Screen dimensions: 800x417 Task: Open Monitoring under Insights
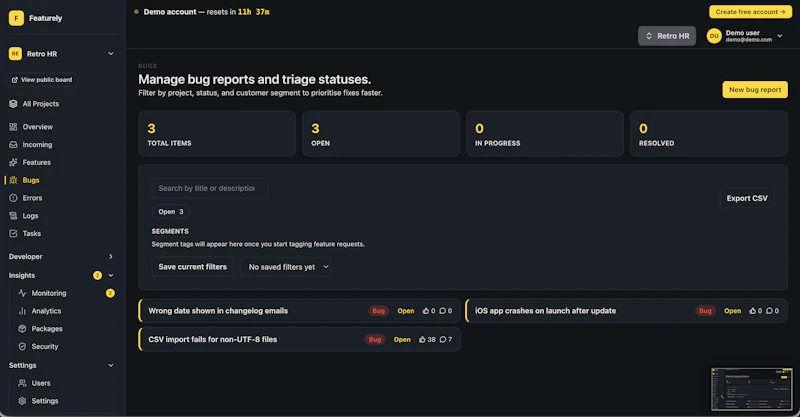(49, 293)
